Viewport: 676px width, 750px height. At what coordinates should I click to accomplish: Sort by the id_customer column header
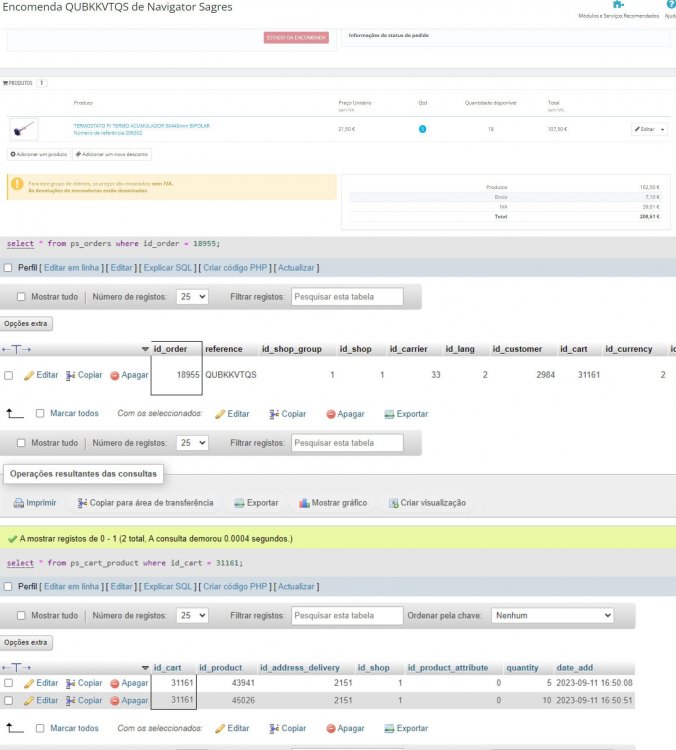tap(517, 349)
